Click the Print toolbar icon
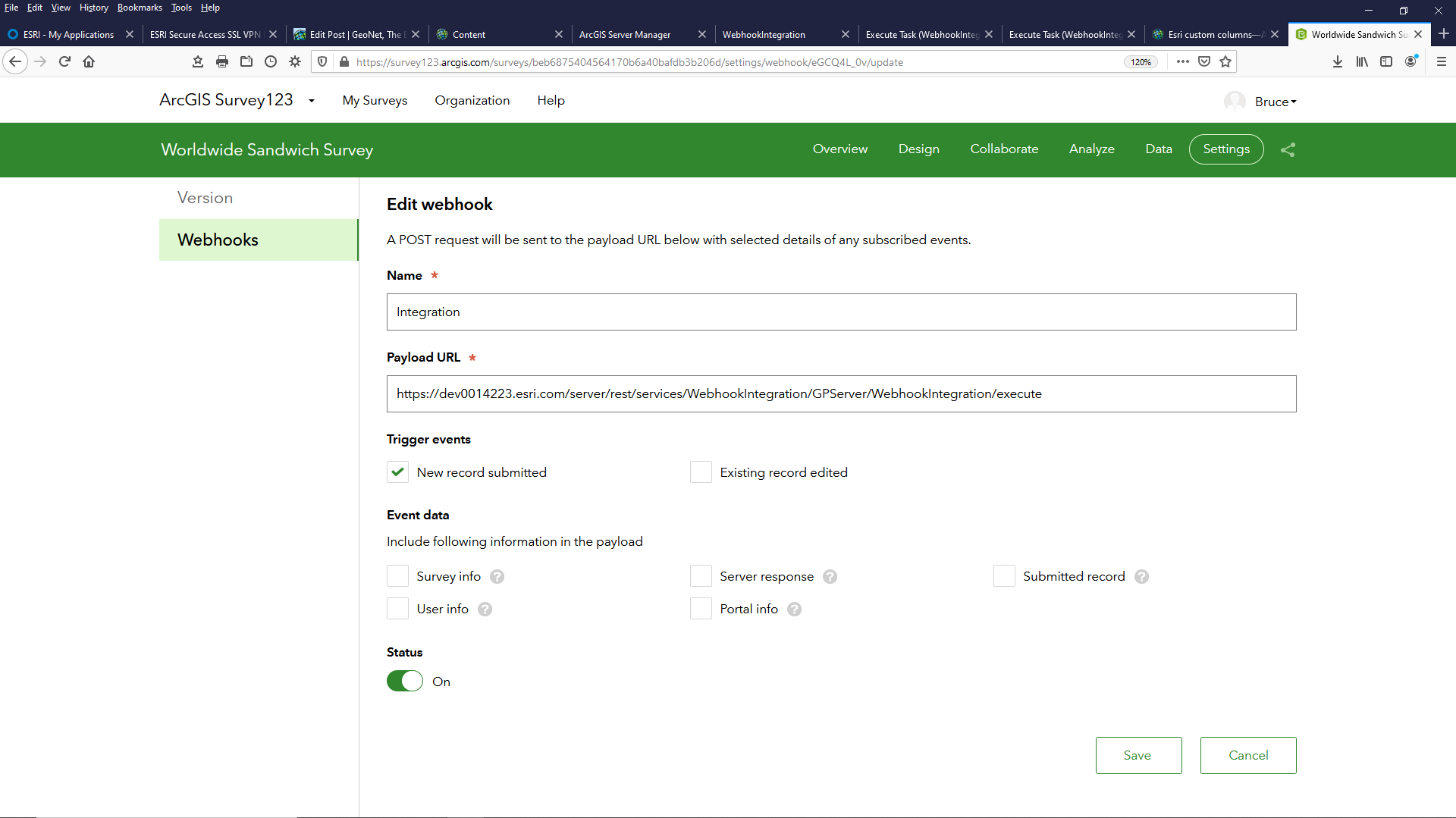The width and height of the screenshot is (1456, 818). [x=222, y=61]
